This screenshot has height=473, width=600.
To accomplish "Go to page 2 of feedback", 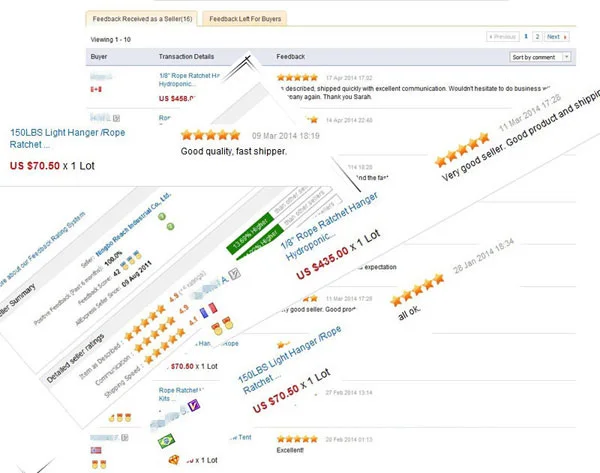I will 537,37.
